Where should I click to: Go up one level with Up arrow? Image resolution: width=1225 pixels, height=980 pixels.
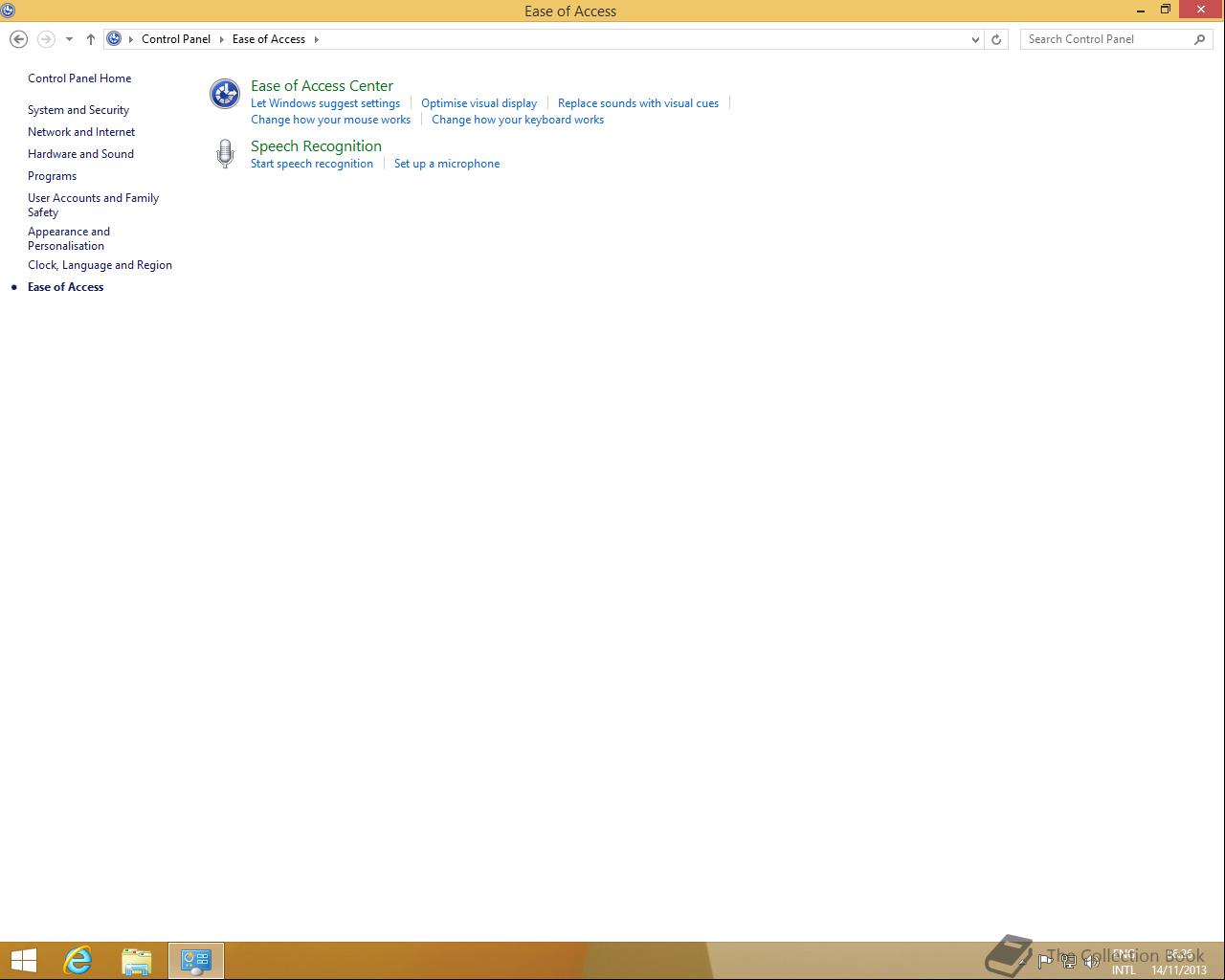pyautogui.click(x=91, y=39)
